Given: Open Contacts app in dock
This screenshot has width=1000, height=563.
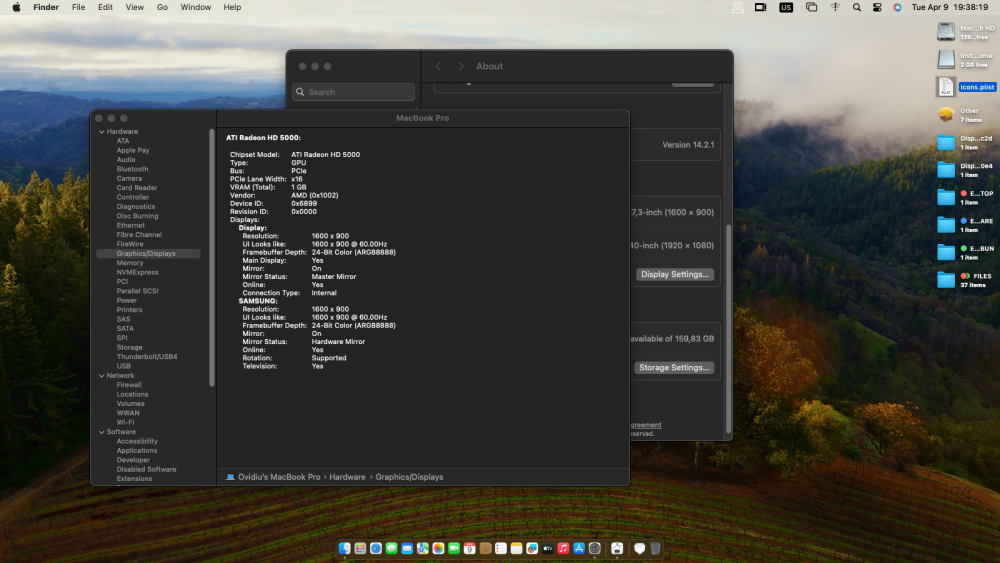Looking at the screenshot, I should click(485, 548).
